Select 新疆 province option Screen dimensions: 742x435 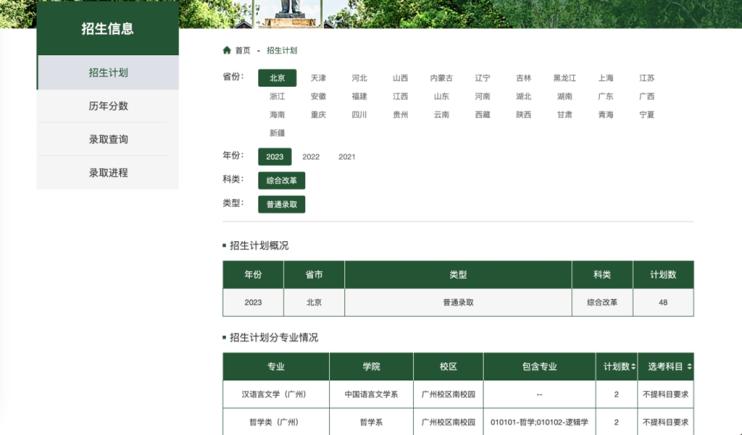277,133
